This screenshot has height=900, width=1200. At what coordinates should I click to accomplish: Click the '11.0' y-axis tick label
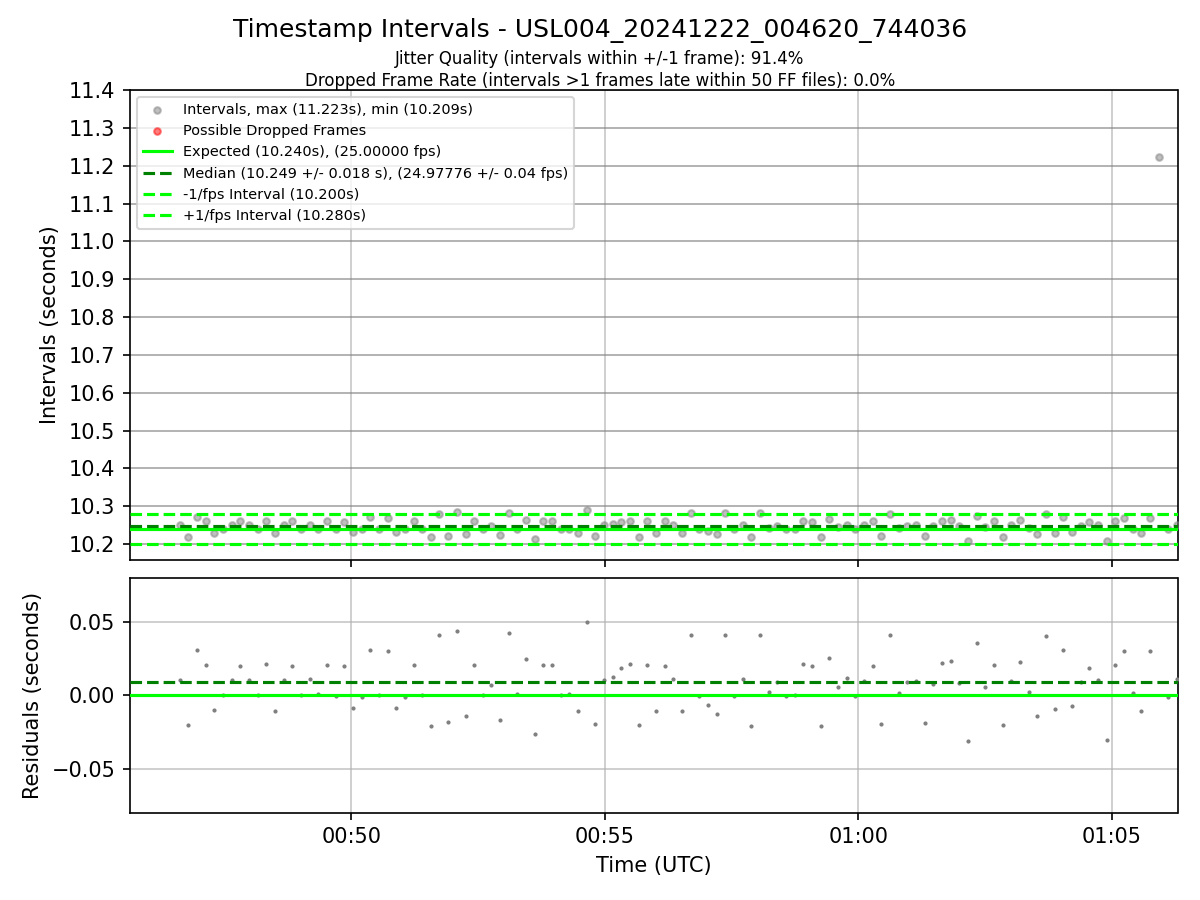point(91,242)
